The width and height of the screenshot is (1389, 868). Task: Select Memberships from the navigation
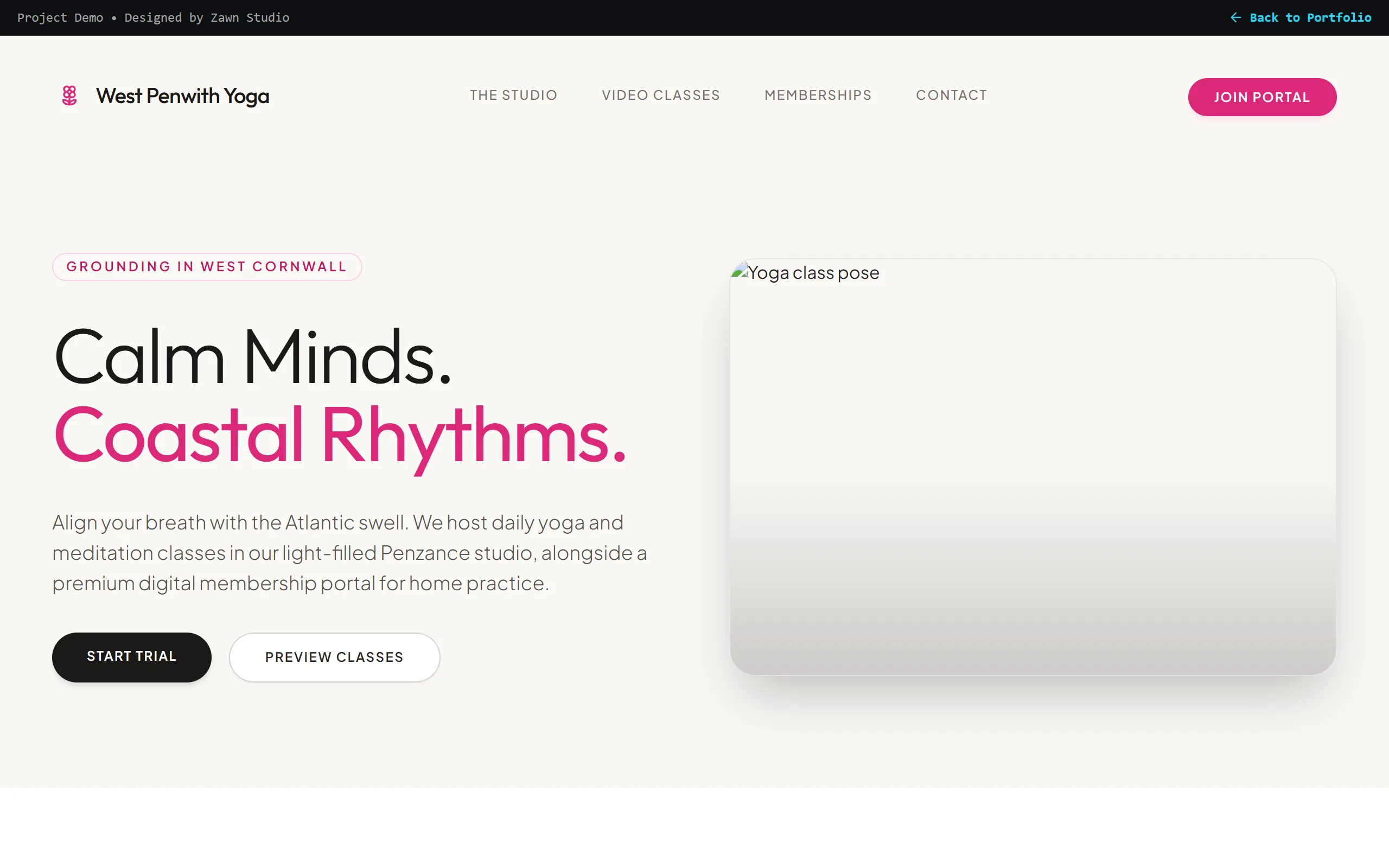(x=818, y=95)
